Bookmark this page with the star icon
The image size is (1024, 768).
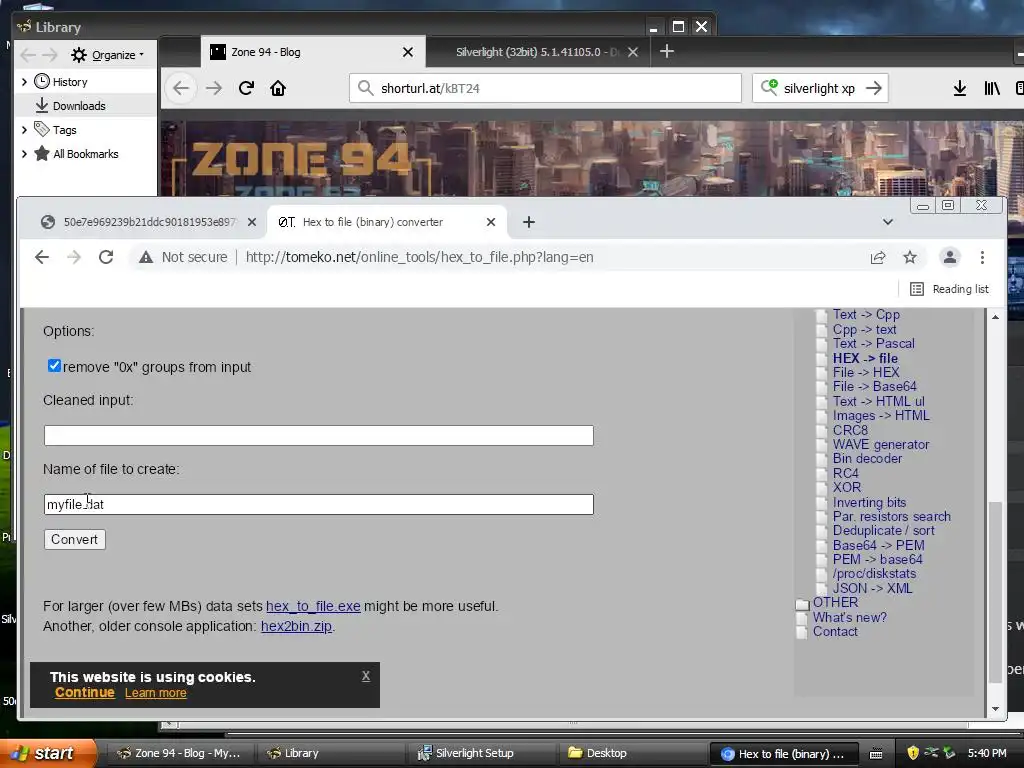(910, 257)
